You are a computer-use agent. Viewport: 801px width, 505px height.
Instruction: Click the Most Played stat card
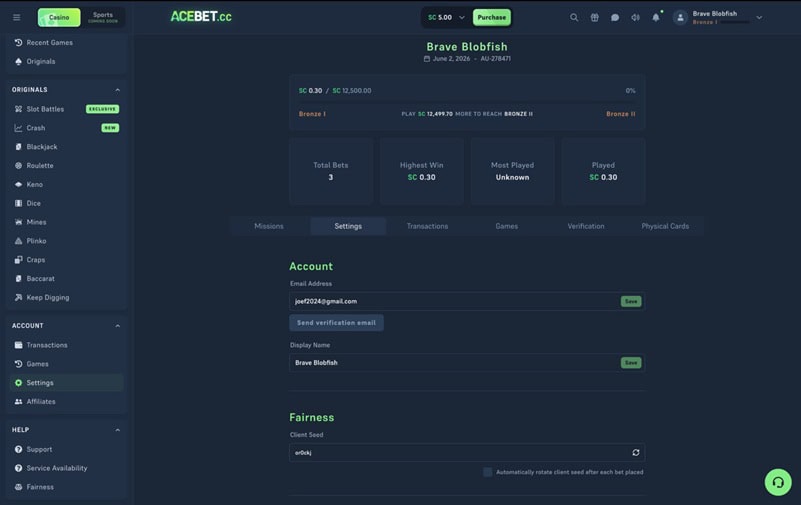coord(512,172)
